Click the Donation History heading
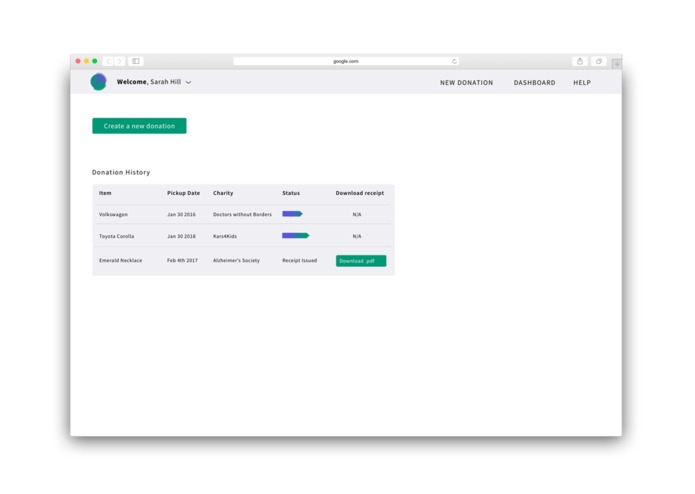The image size is (695, 494). tap(121, 172)
